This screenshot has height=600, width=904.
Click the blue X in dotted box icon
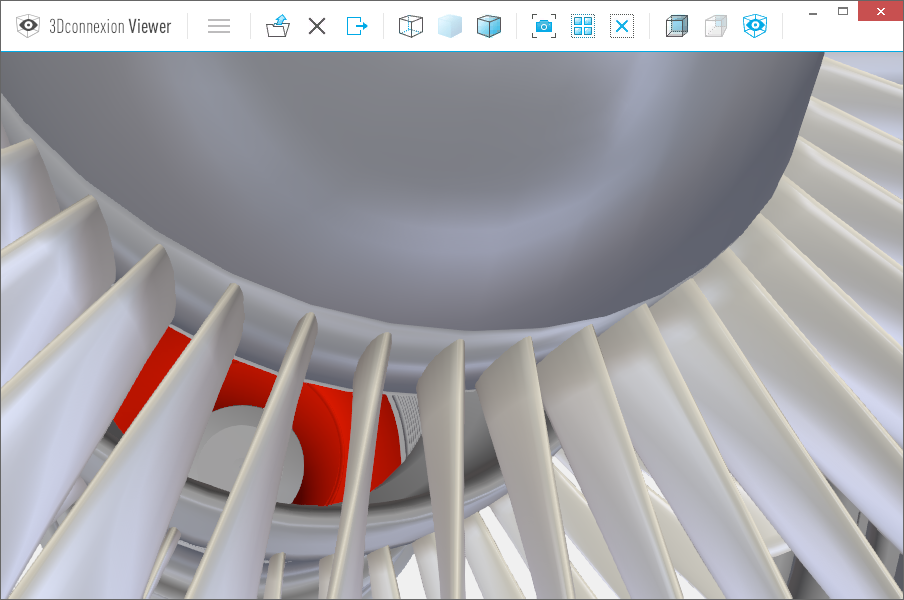(x=622, y=26)
